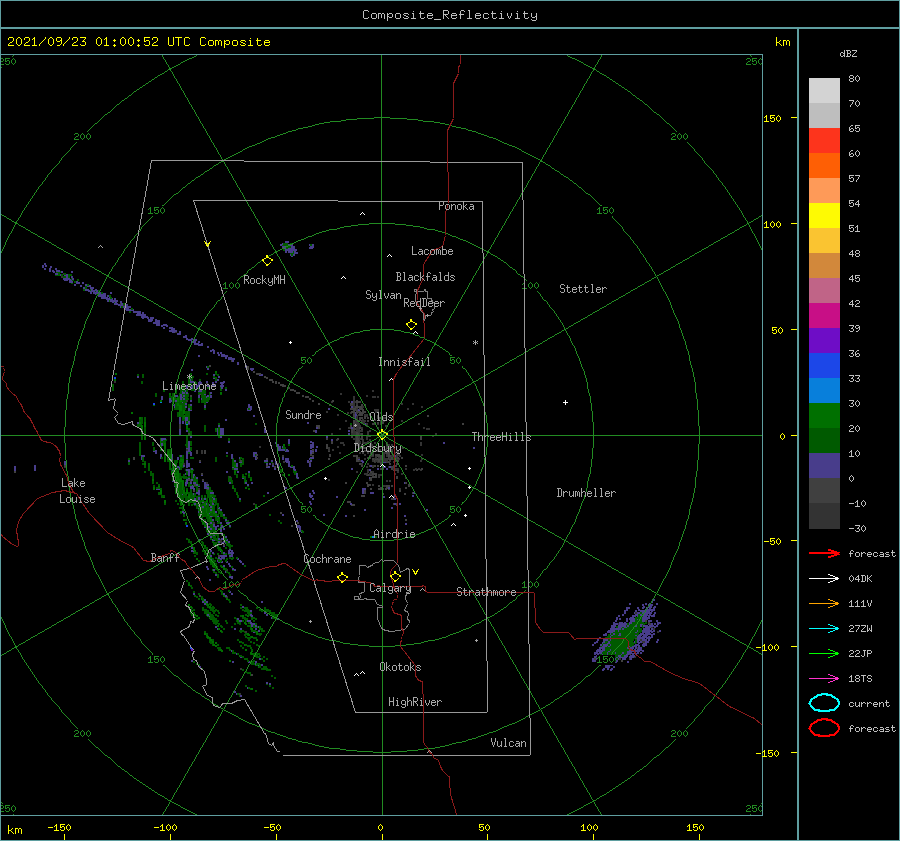This screenshot has width=900, height=841.
Task: Pick the yellow 51-54 dBZ swatch
Action: coord(824,215)
